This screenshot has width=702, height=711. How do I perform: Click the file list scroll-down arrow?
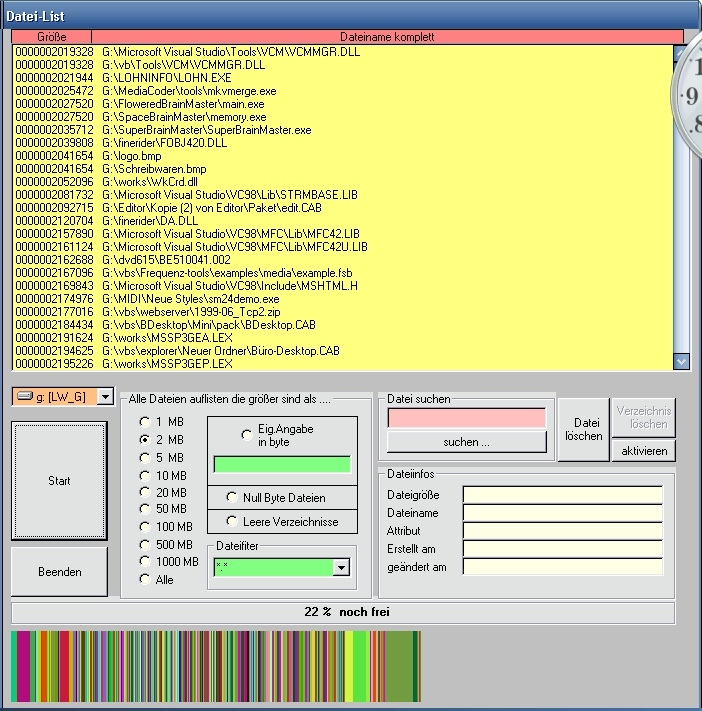[x=682, y=362]
